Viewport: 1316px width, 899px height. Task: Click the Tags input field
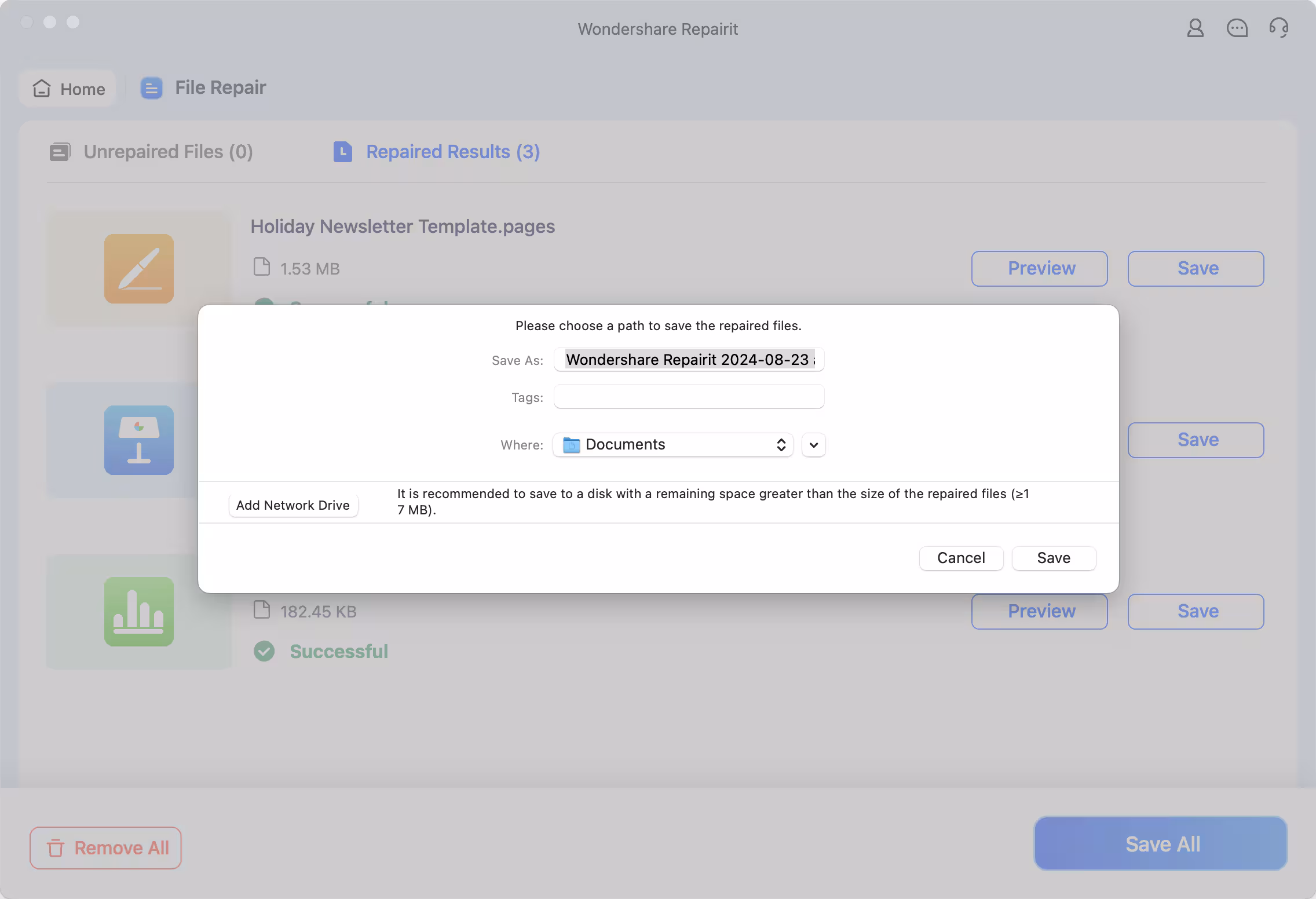click(x=689, y=397)
